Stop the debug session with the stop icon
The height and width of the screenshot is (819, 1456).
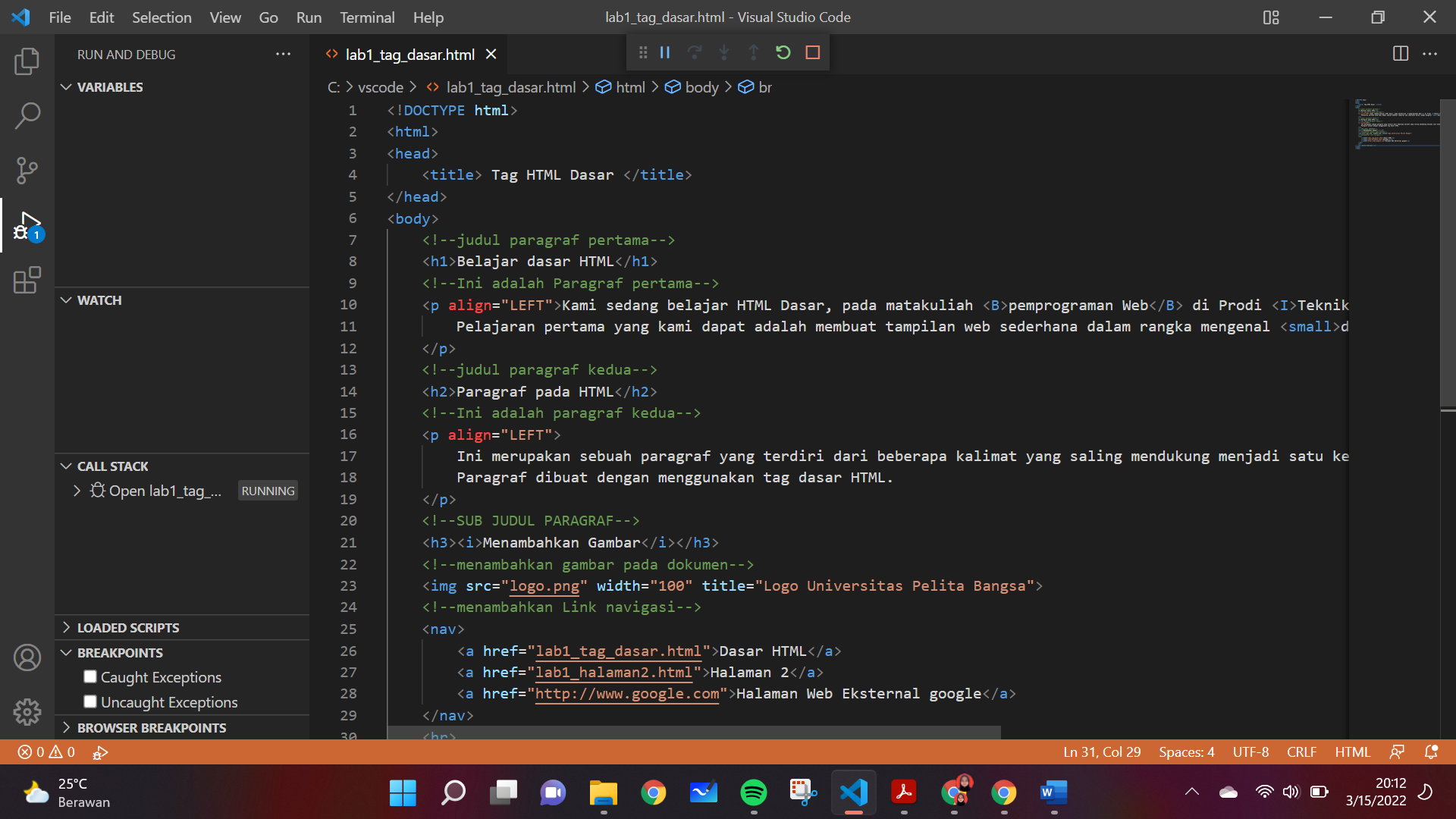[x=813, y=52]
